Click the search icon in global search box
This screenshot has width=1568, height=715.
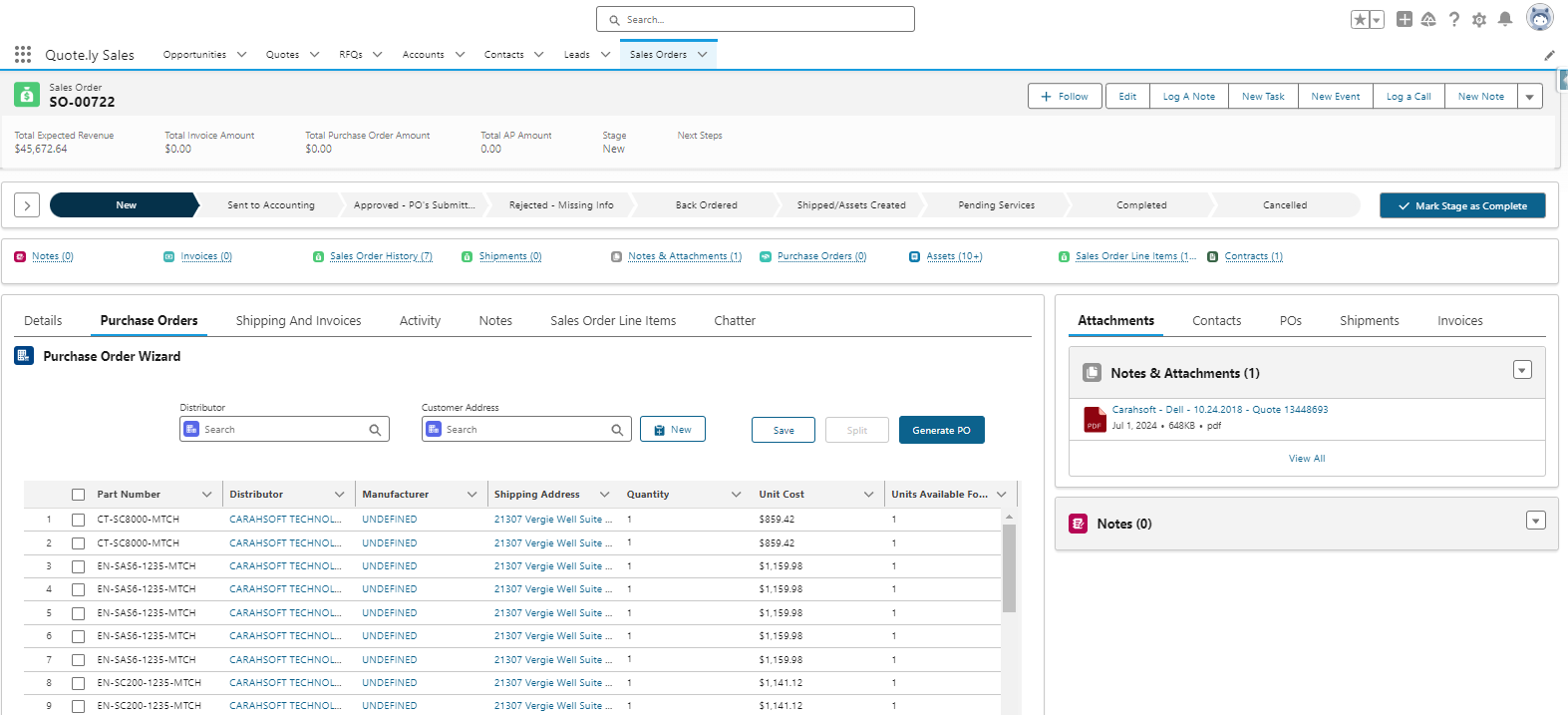tap(614, 20)
